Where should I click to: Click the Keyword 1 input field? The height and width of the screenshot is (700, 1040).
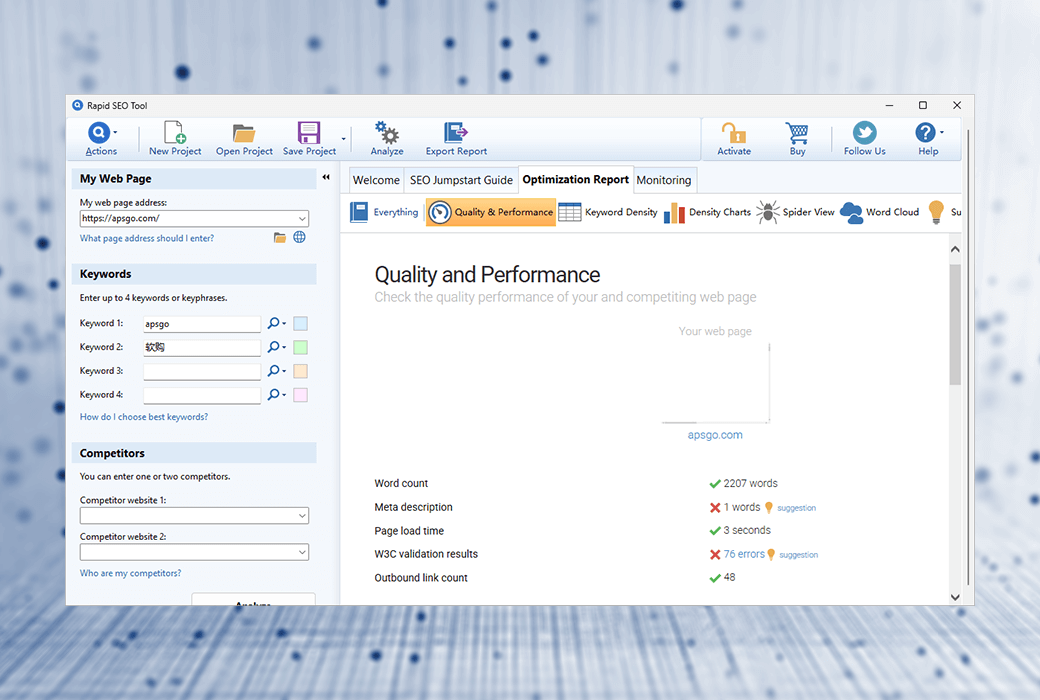pyautogui.click(x=202, y=324)
